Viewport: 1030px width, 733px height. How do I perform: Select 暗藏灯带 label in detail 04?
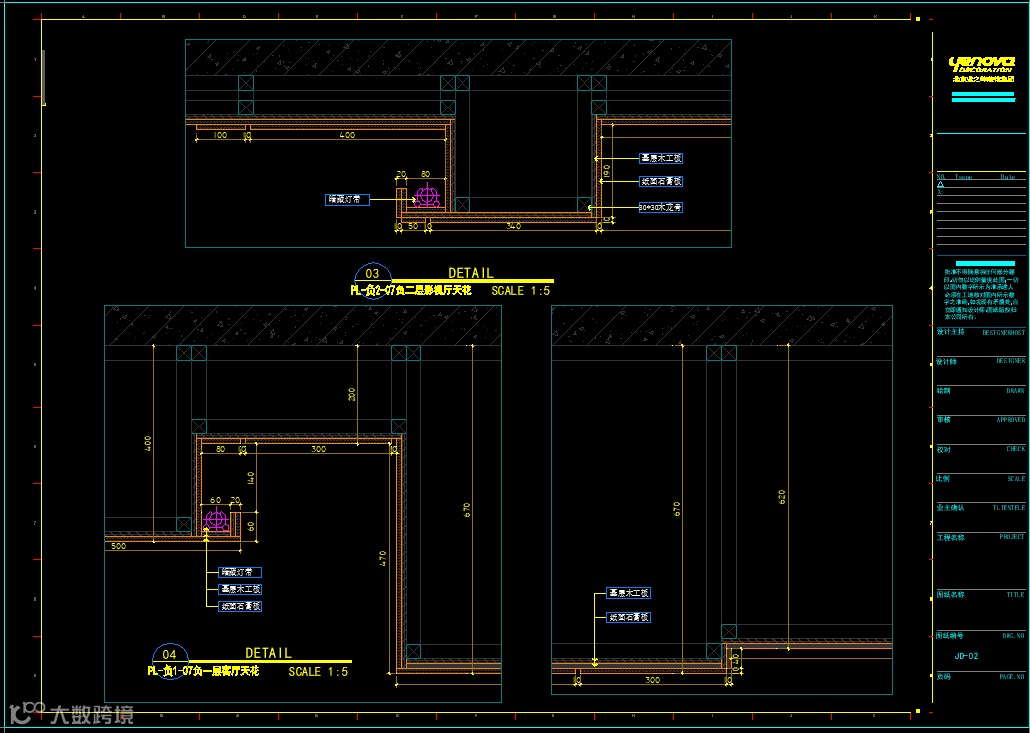point(240,572)
